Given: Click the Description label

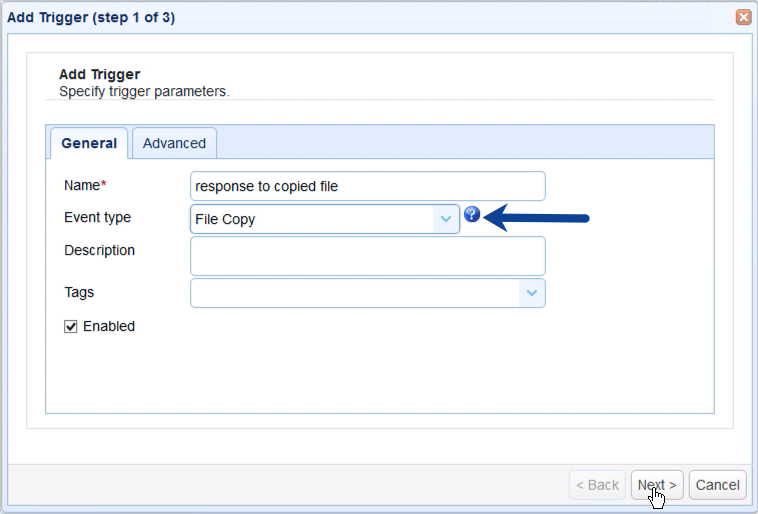Looking at the screenshot, I should click(99, 250).
